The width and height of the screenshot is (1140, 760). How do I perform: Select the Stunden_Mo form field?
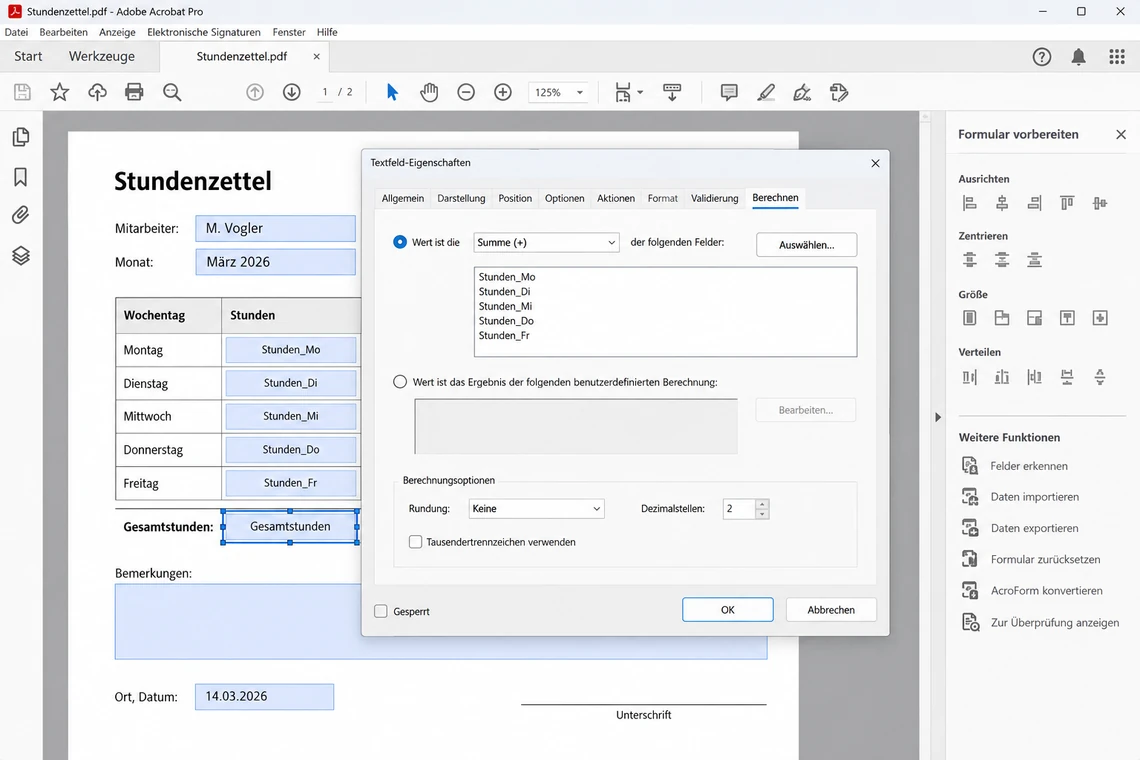[x=291, y=350]
